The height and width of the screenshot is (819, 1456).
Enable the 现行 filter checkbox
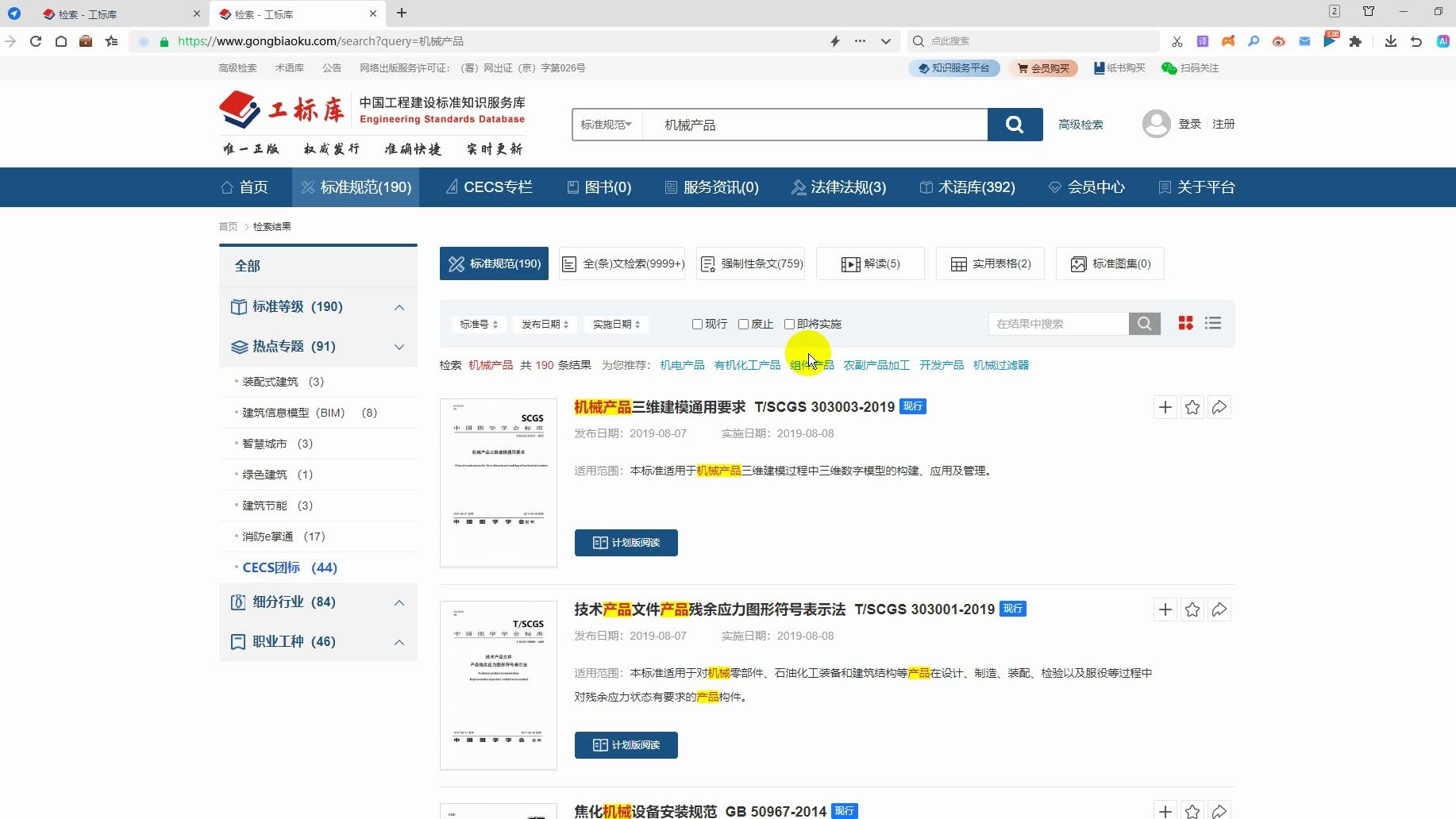[x=698, y=324]
